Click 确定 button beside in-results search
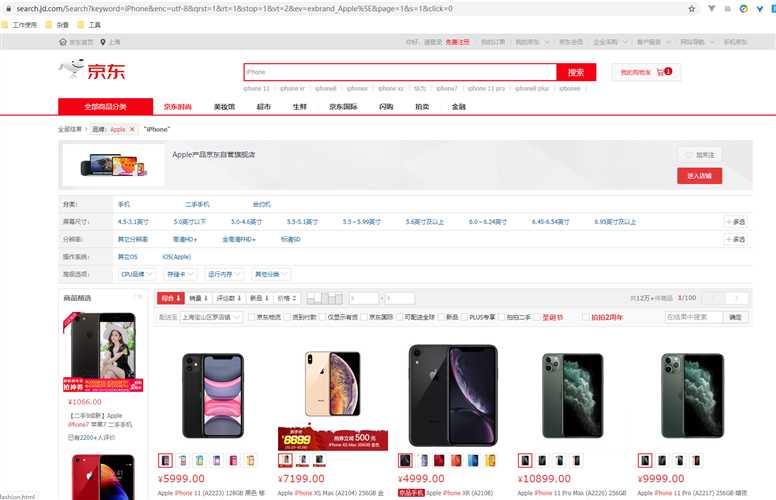This screenshot has width=776, height=500. tap(735, 317)
